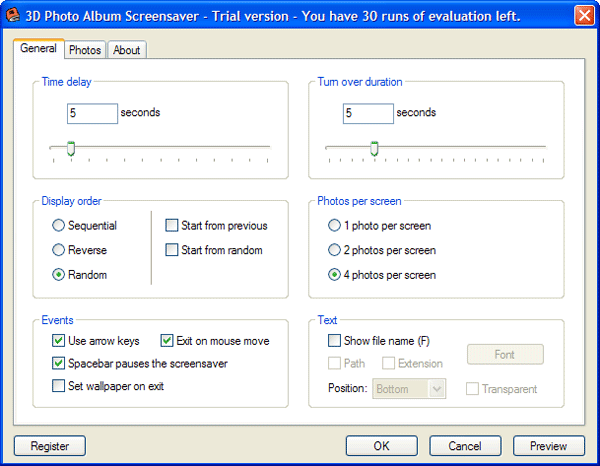Click the app icon in title bar

pos(14,14)
